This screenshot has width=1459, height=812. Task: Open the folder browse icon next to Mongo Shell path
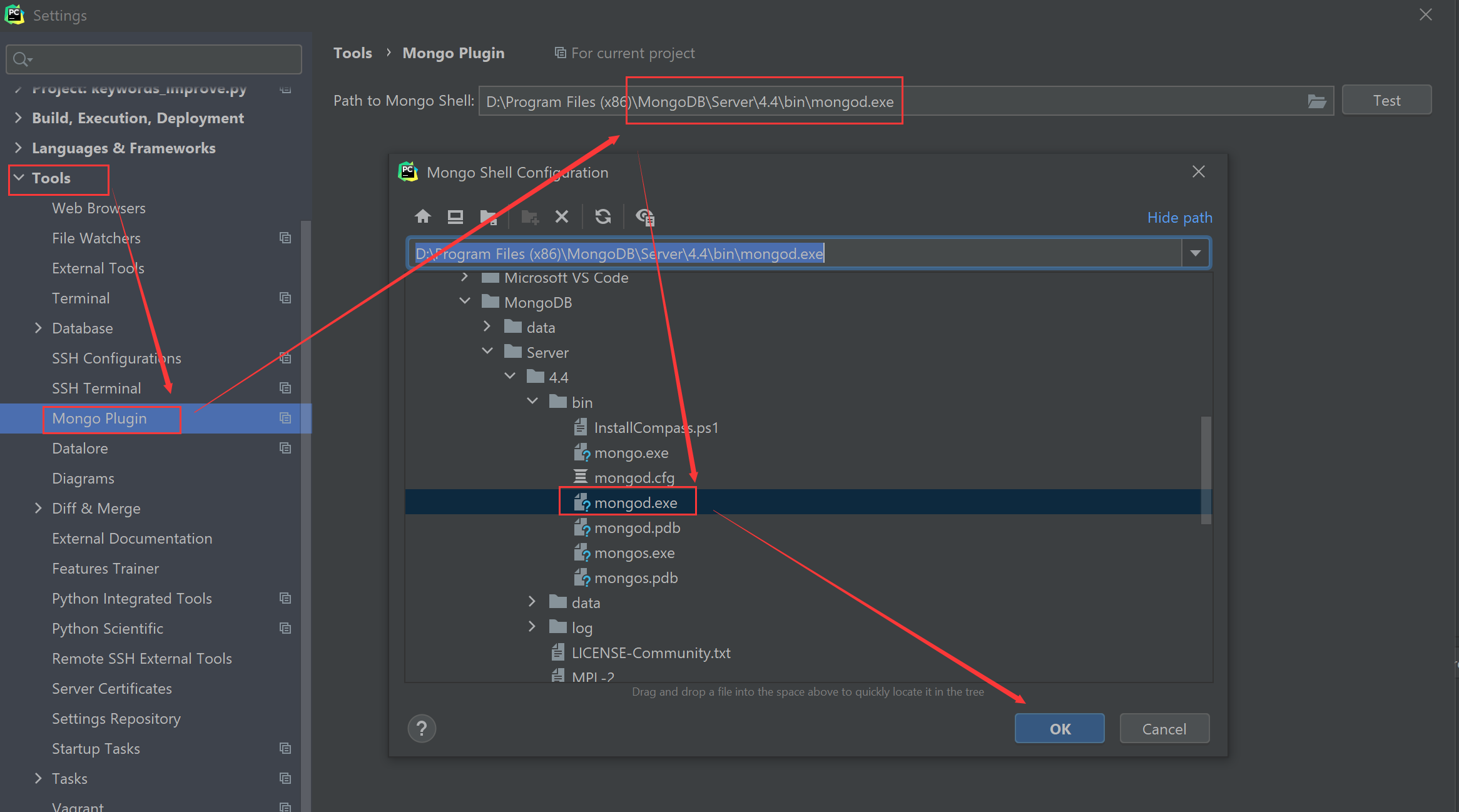point(1318,101)
